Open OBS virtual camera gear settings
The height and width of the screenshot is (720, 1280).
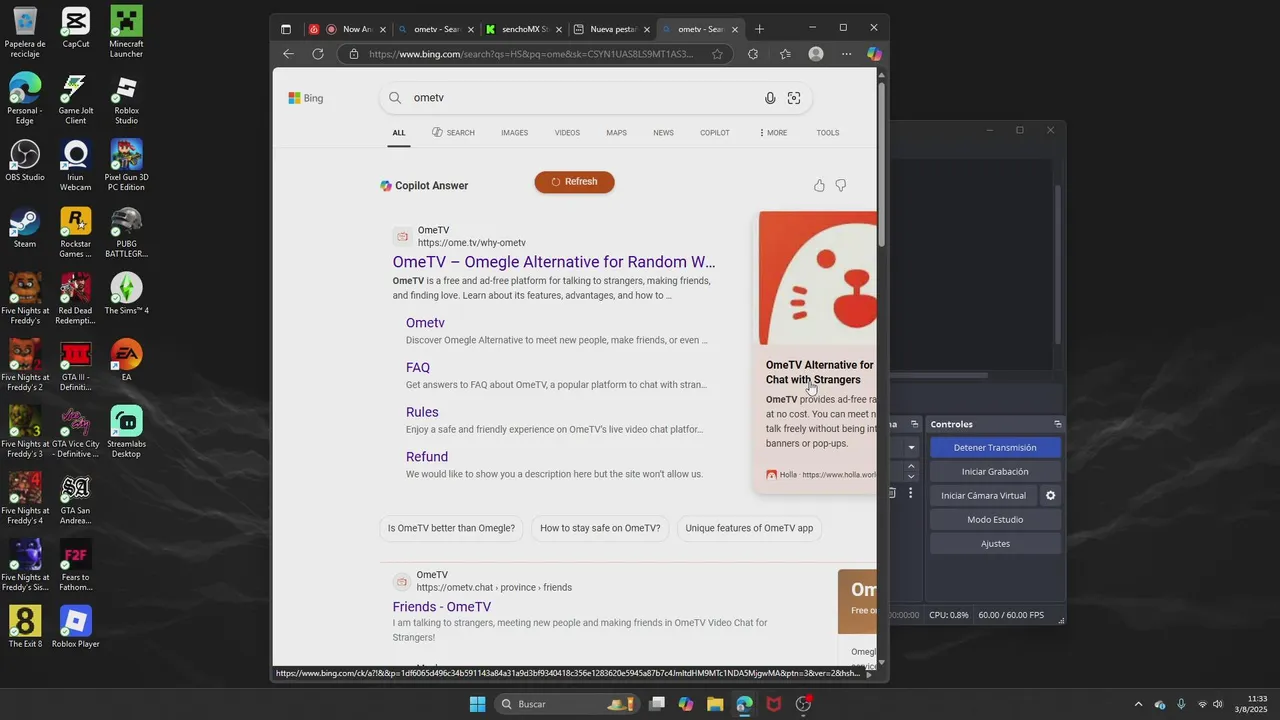pos(1050,495)
